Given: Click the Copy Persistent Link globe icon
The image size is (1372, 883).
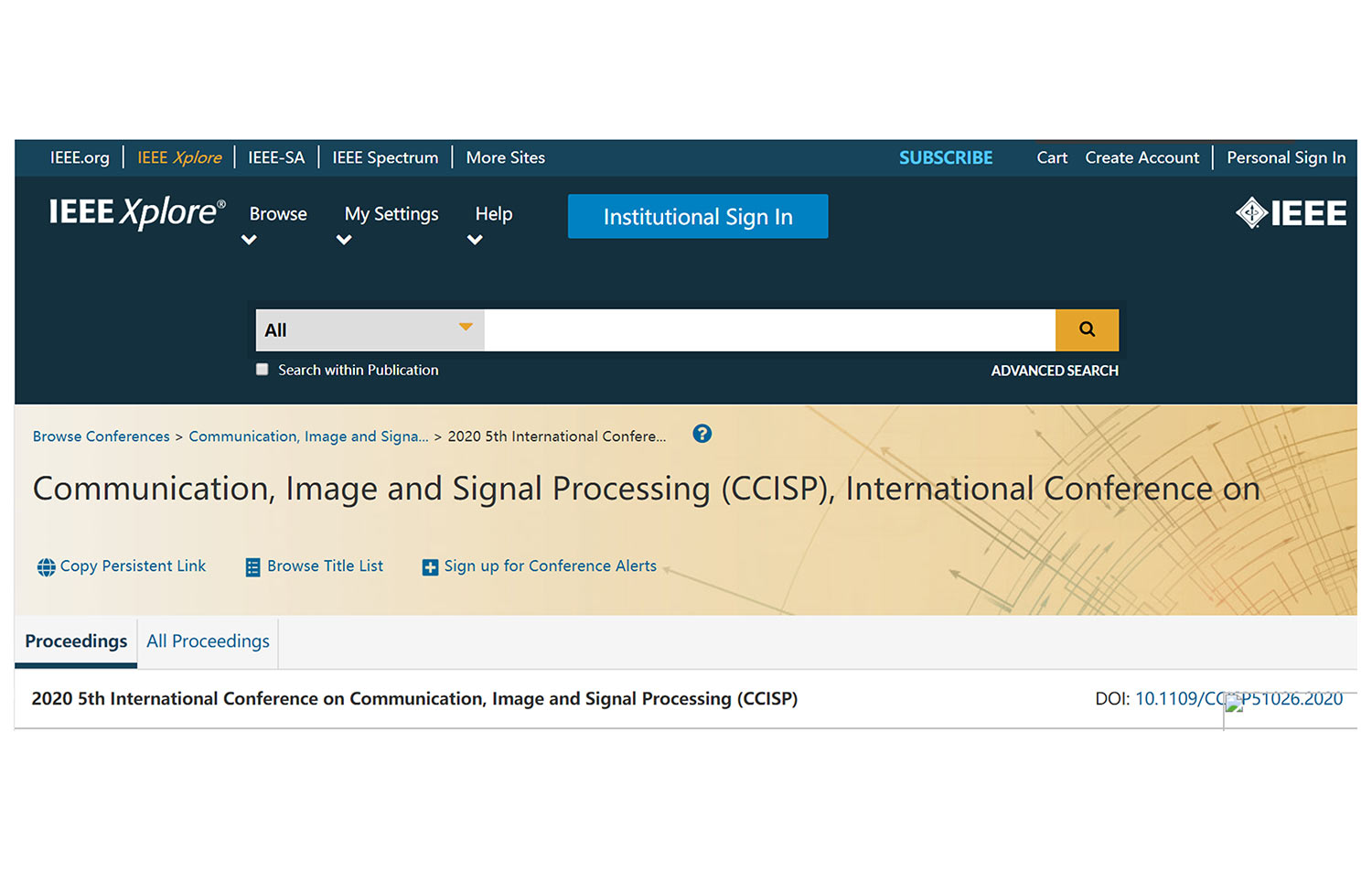Looking at the screenshot, I should [46, 567].
